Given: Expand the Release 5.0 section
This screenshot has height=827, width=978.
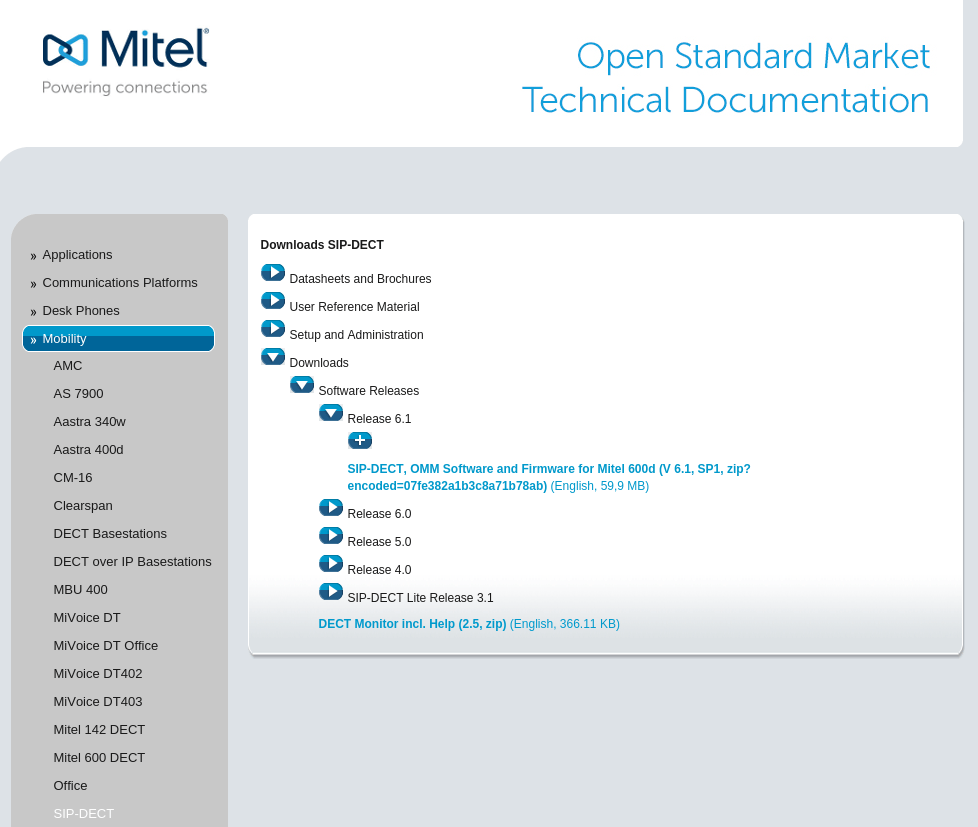Looking at the screenshot, I should click(331, 536).
